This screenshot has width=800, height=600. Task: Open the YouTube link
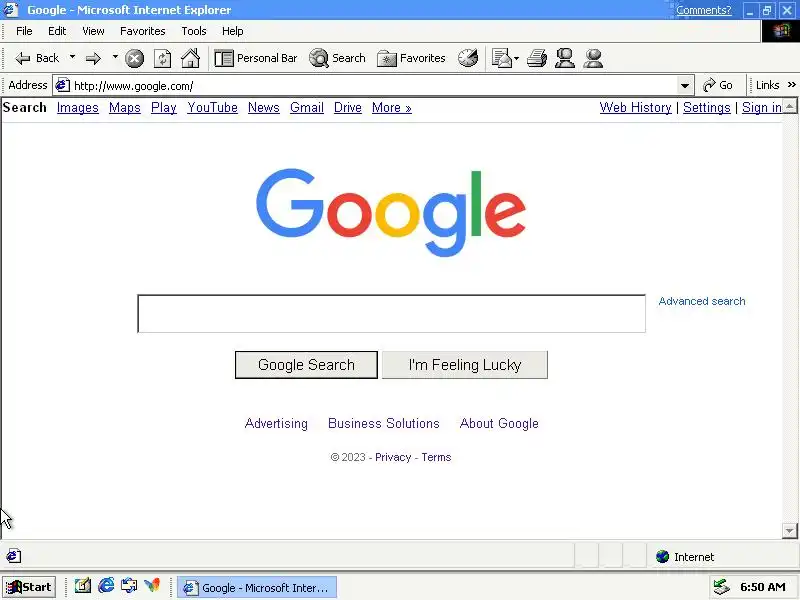(212, 108)
